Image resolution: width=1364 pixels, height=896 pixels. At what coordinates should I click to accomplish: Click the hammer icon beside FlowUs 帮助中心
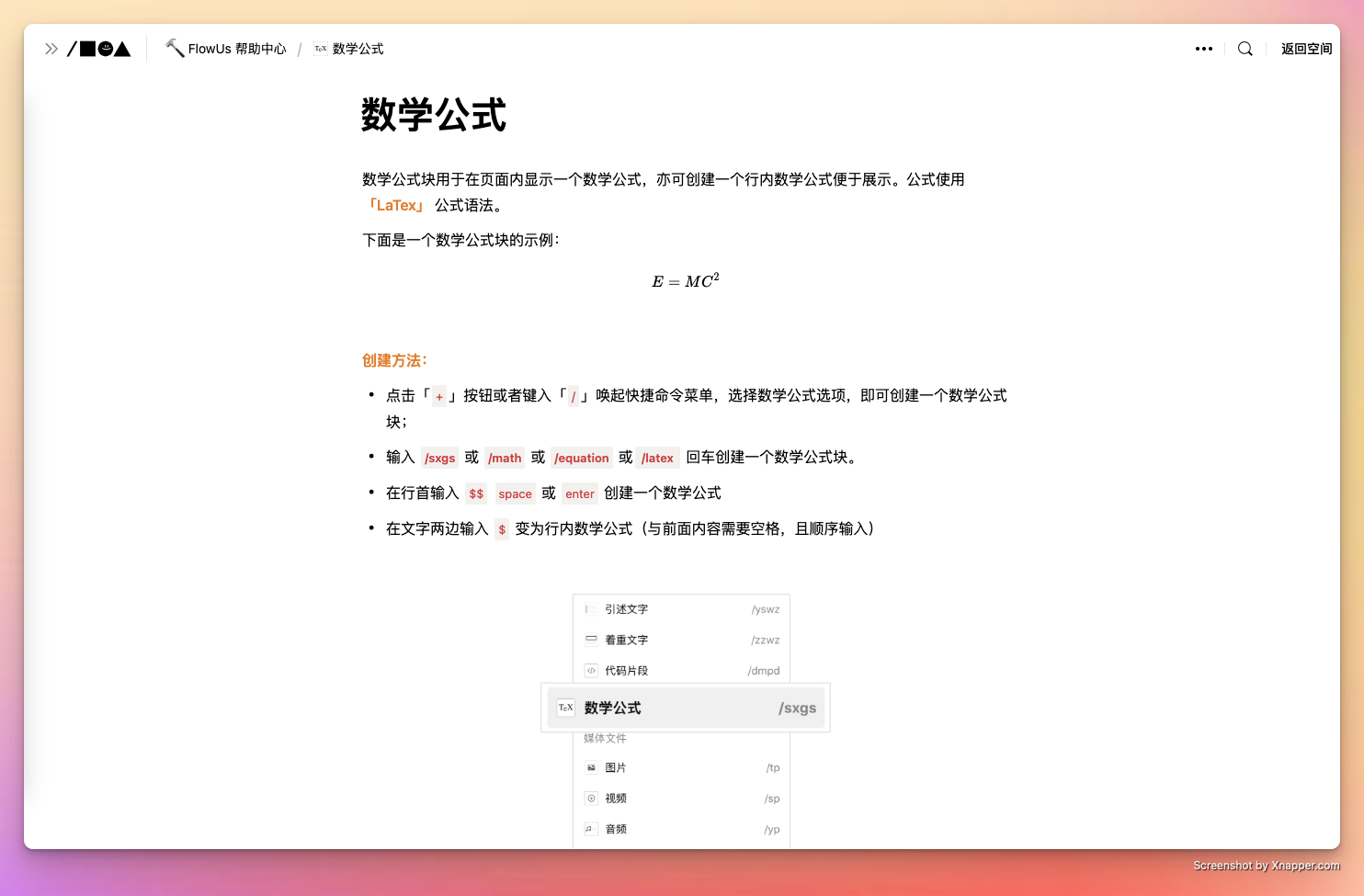tap(173, 48)
